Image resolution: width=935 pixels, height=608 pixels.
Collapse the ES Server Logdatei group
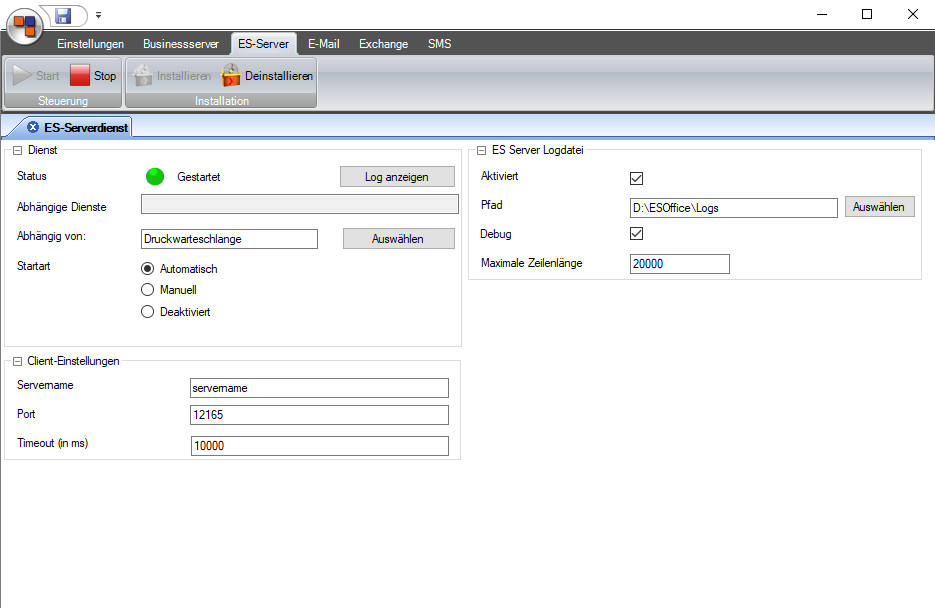click(x=482, y=151)
